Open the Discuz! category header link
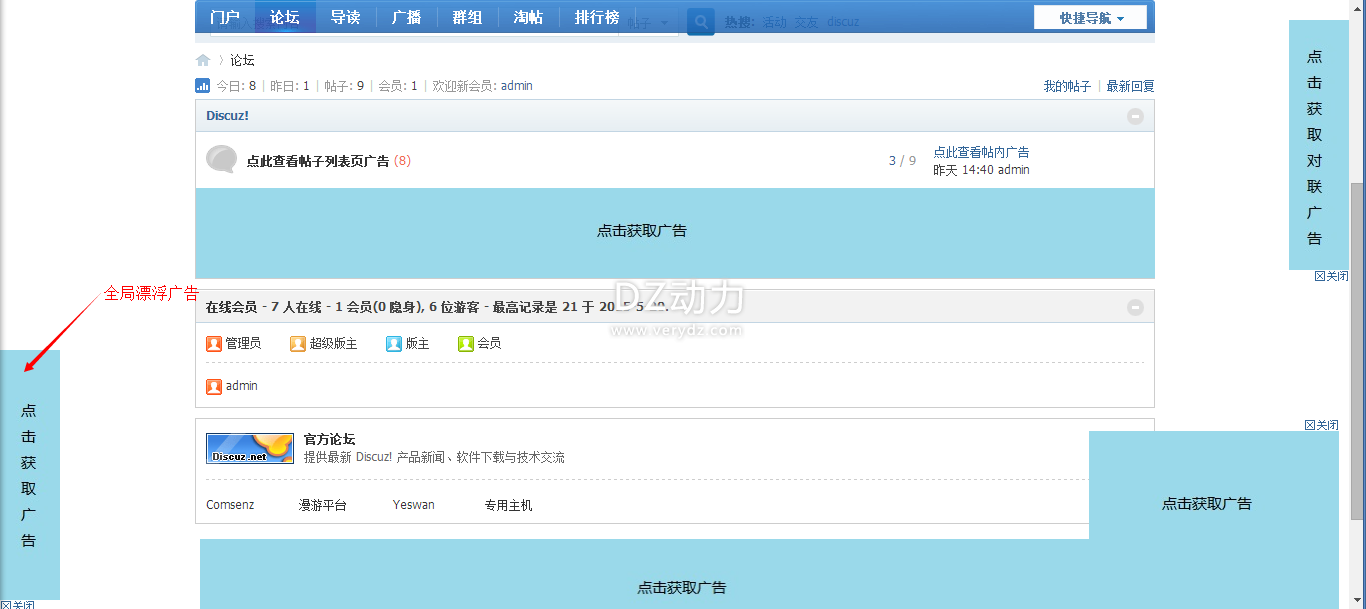Screen dimensions: 1366x609 [x=227, y=115]
